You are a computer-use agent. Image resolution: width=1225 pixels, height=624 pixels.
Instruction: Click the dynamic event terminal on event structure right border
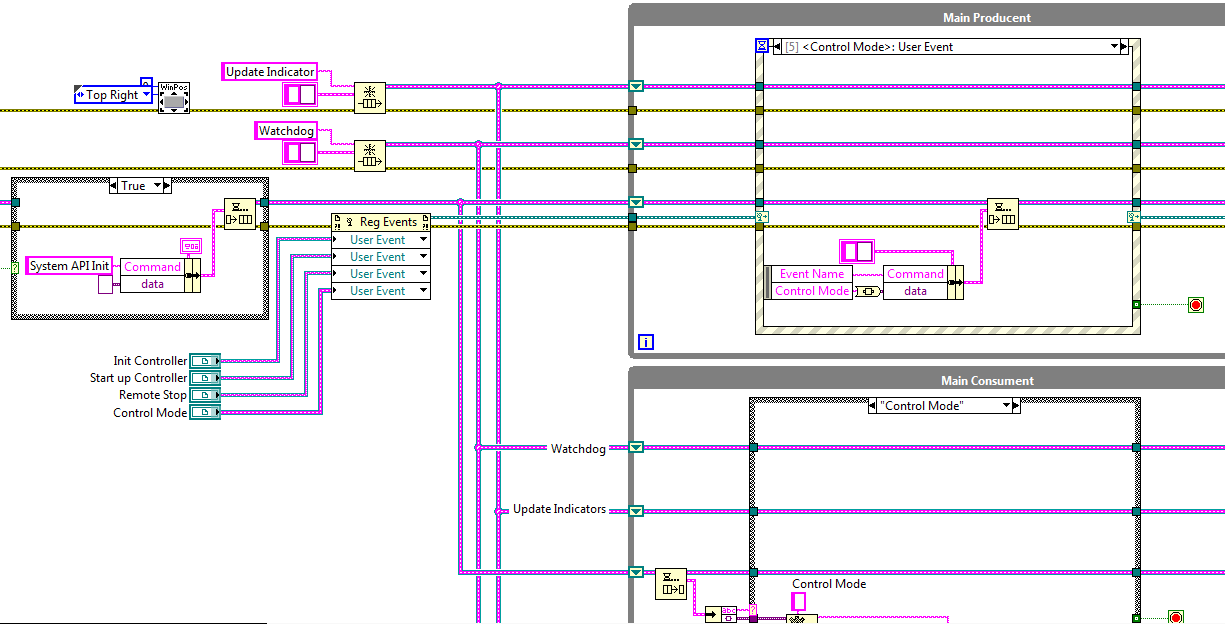pos(1134,216)
